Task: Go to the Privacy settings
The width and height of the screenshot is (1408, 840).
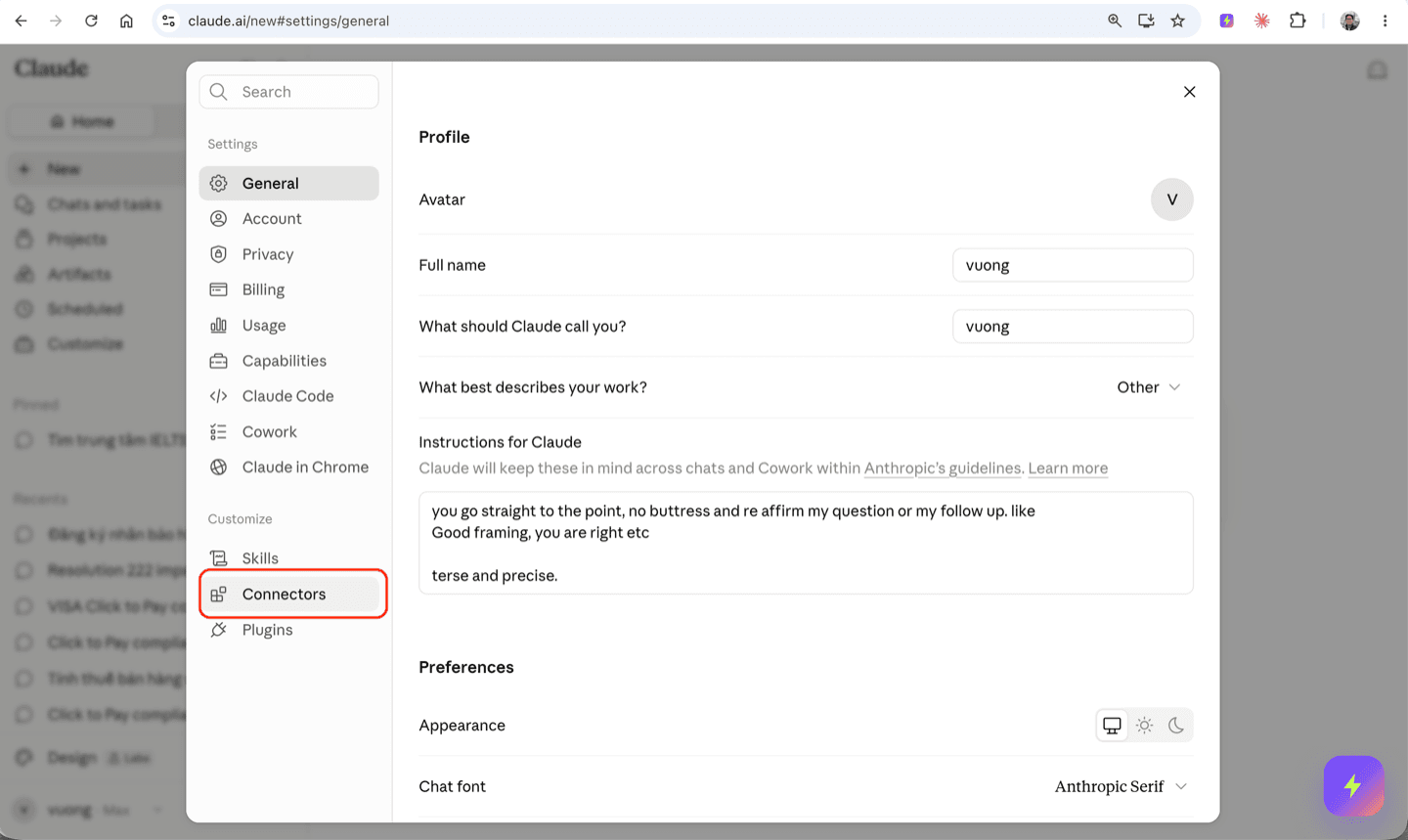Action: coord(288,254)
